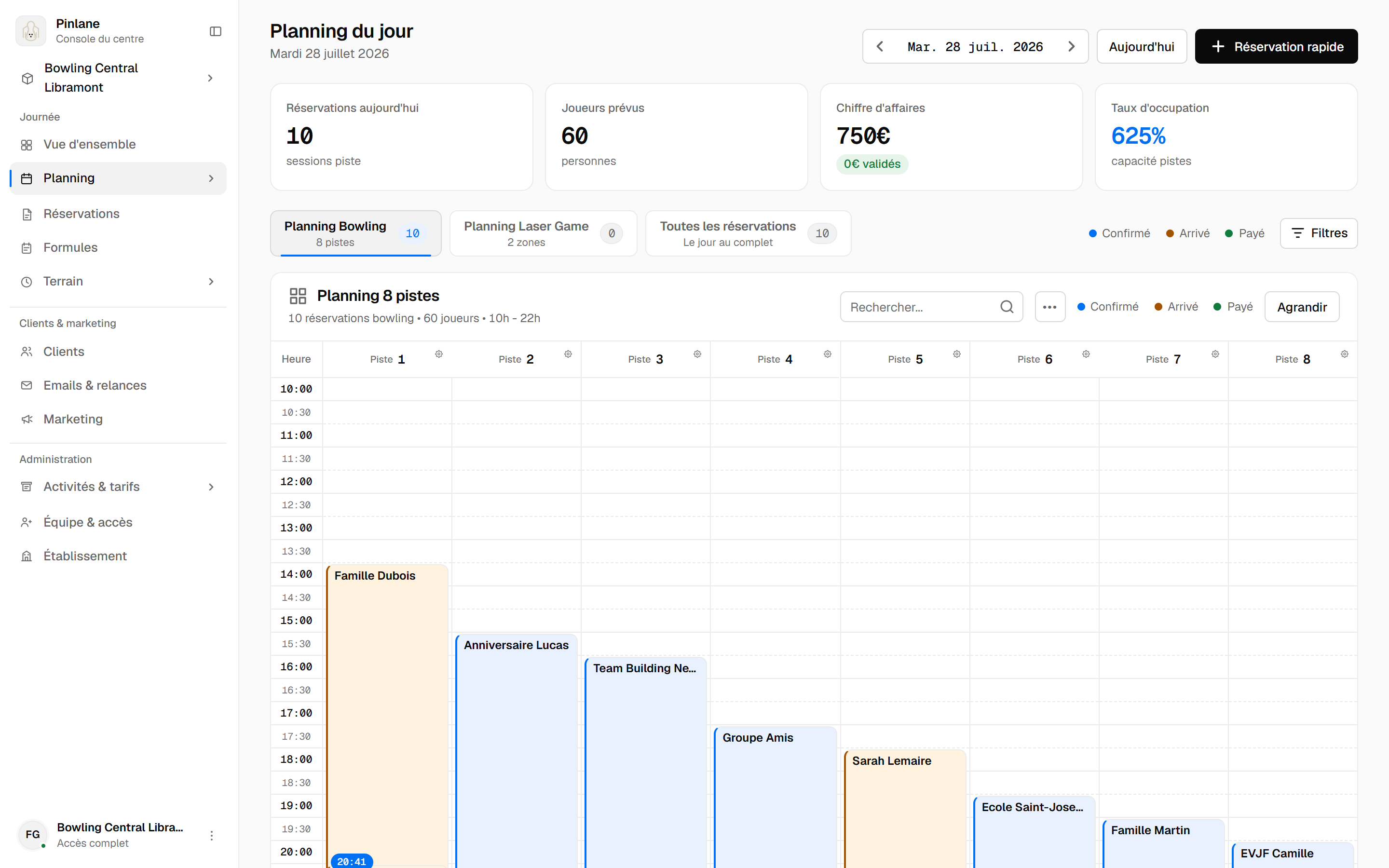Click the Emails envelope icon
Image resolution: width=1389 pixels, height=868 pixels.
[x=27, y=385]
